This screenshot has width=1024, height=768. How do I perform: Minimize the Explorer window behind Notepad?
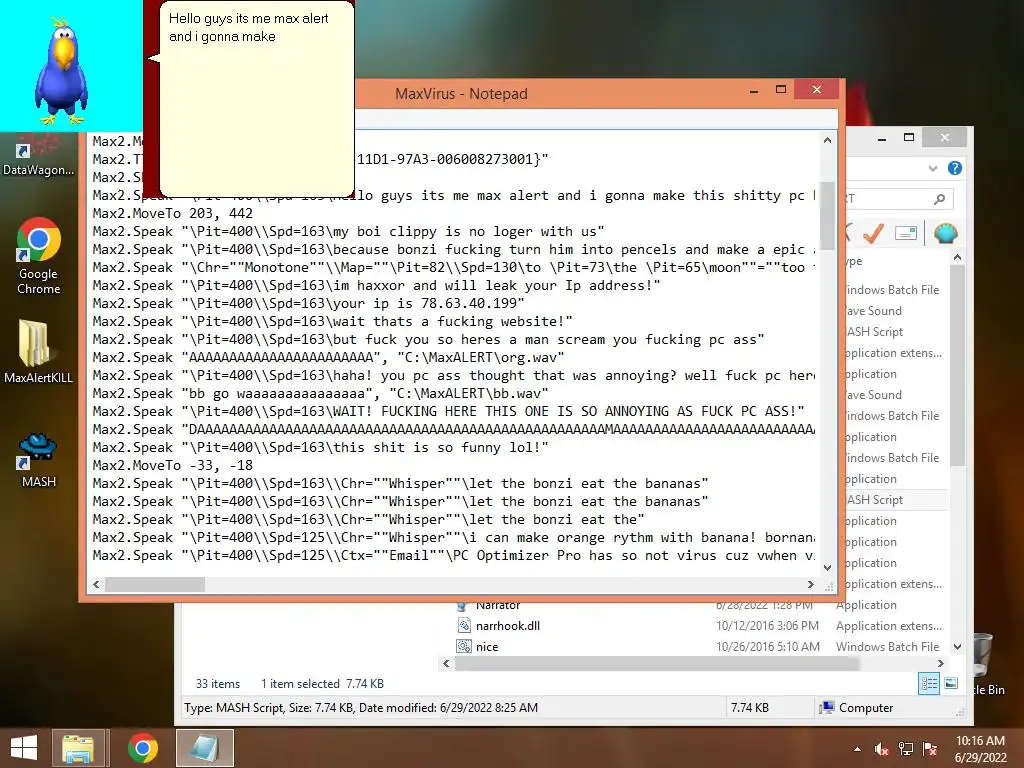tap(882, 138)
